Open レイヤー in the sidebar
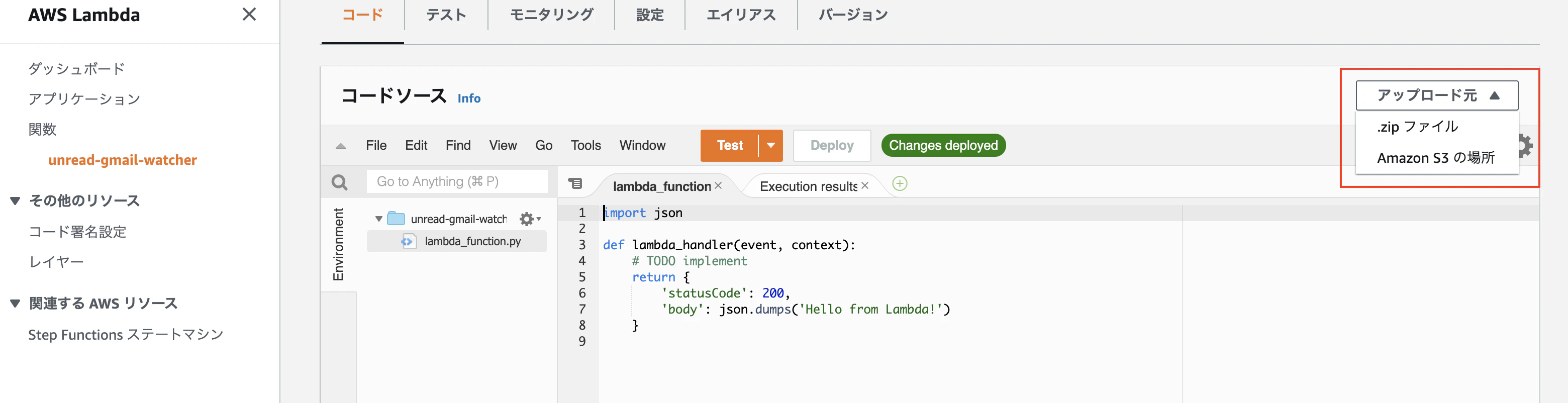The image size is (1568, 403). 56,262
